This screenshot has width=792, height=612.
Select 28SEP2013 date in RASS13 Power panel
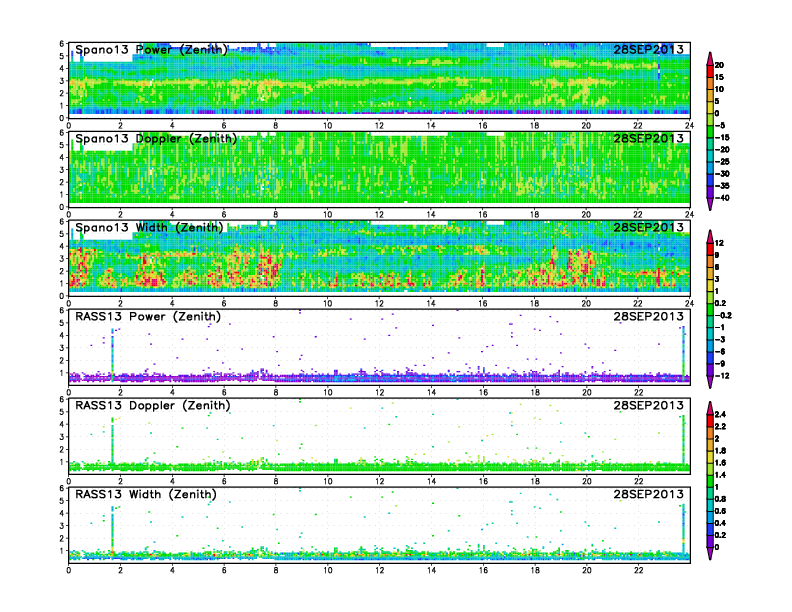click(649, 316)
